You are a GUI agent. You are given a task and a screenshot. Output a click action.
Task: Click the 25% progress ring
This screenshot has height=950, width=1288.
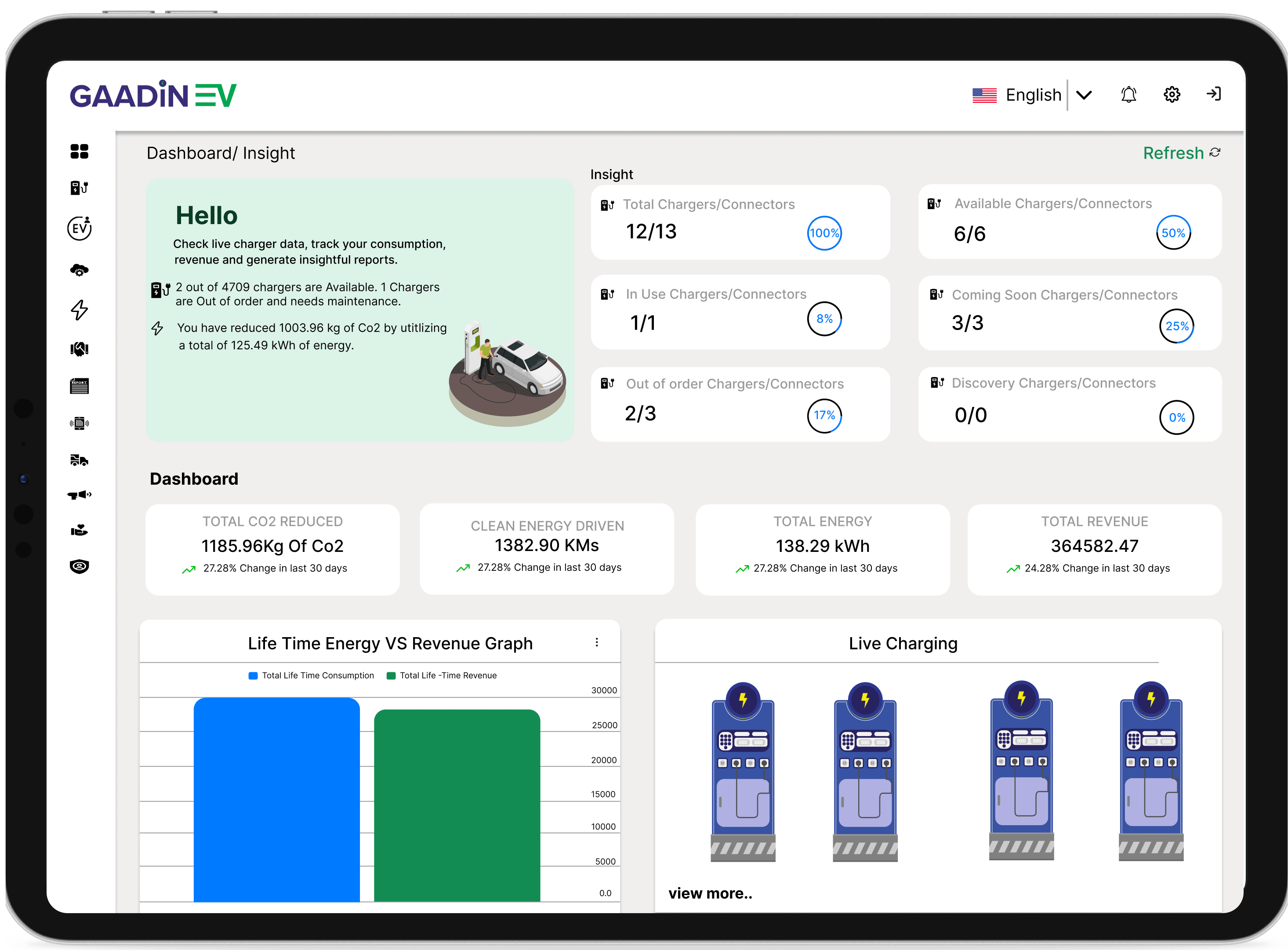[x=1176, y=326]
